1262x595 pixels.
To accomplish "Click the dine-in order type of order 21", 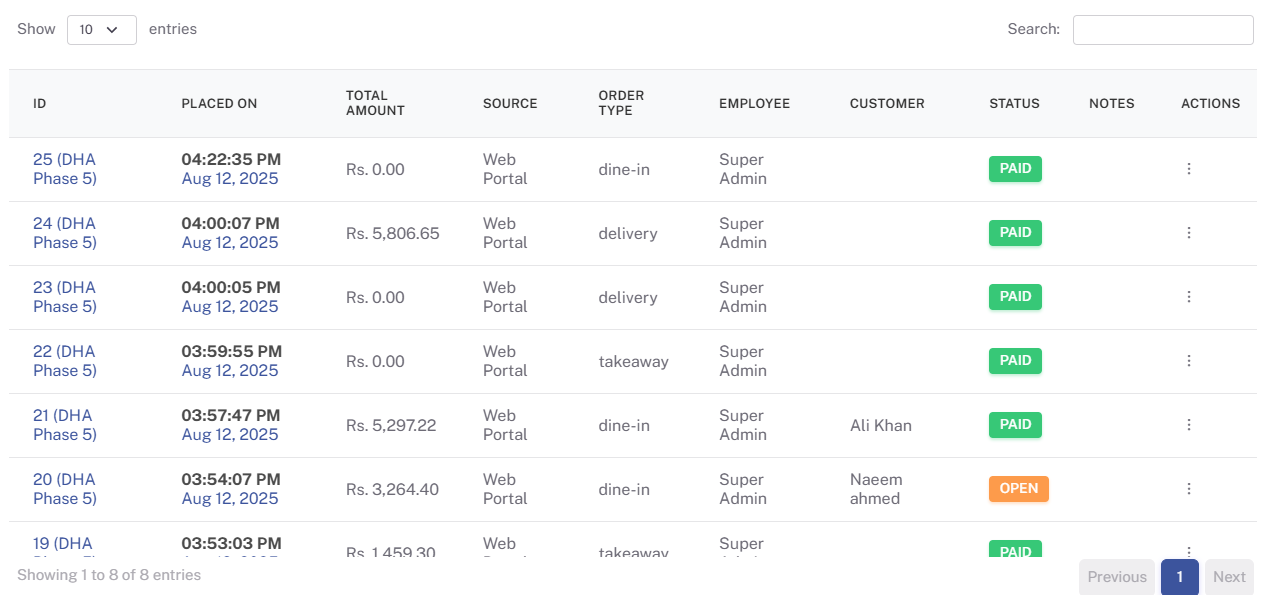I will [x=624, y=426].
